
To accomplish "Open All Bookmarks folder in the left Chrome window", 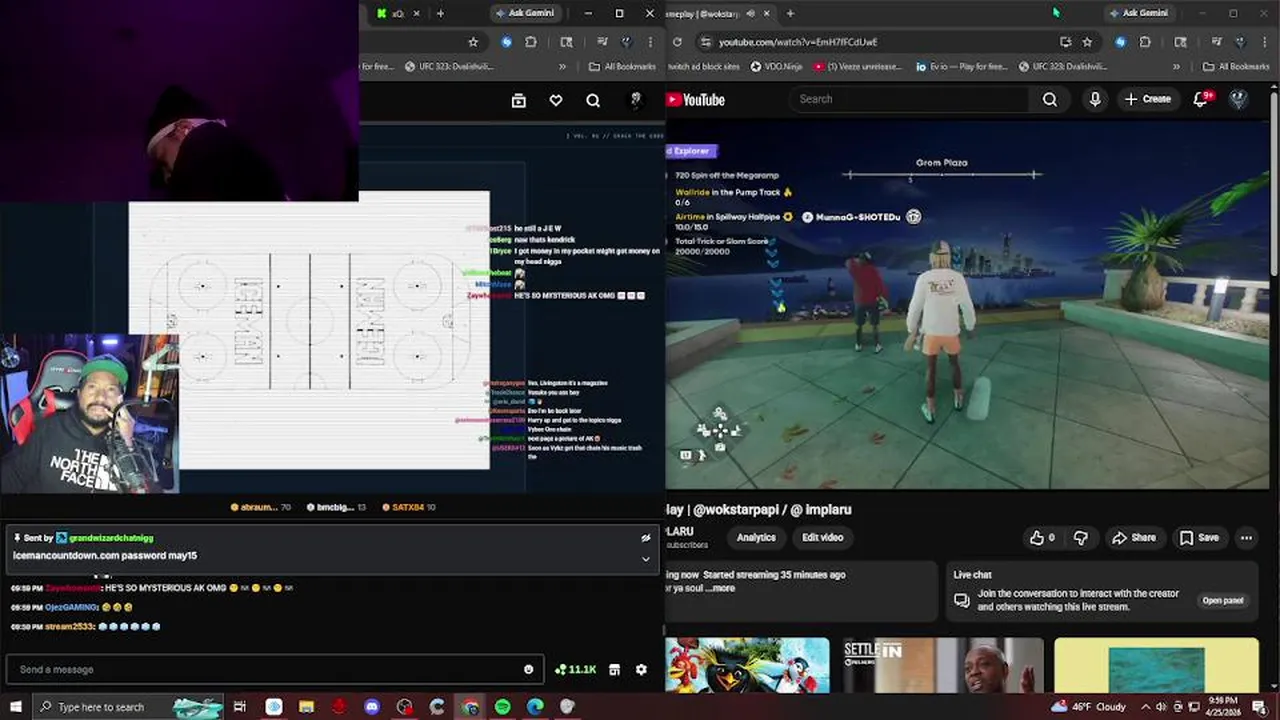I will pos(622,67).
